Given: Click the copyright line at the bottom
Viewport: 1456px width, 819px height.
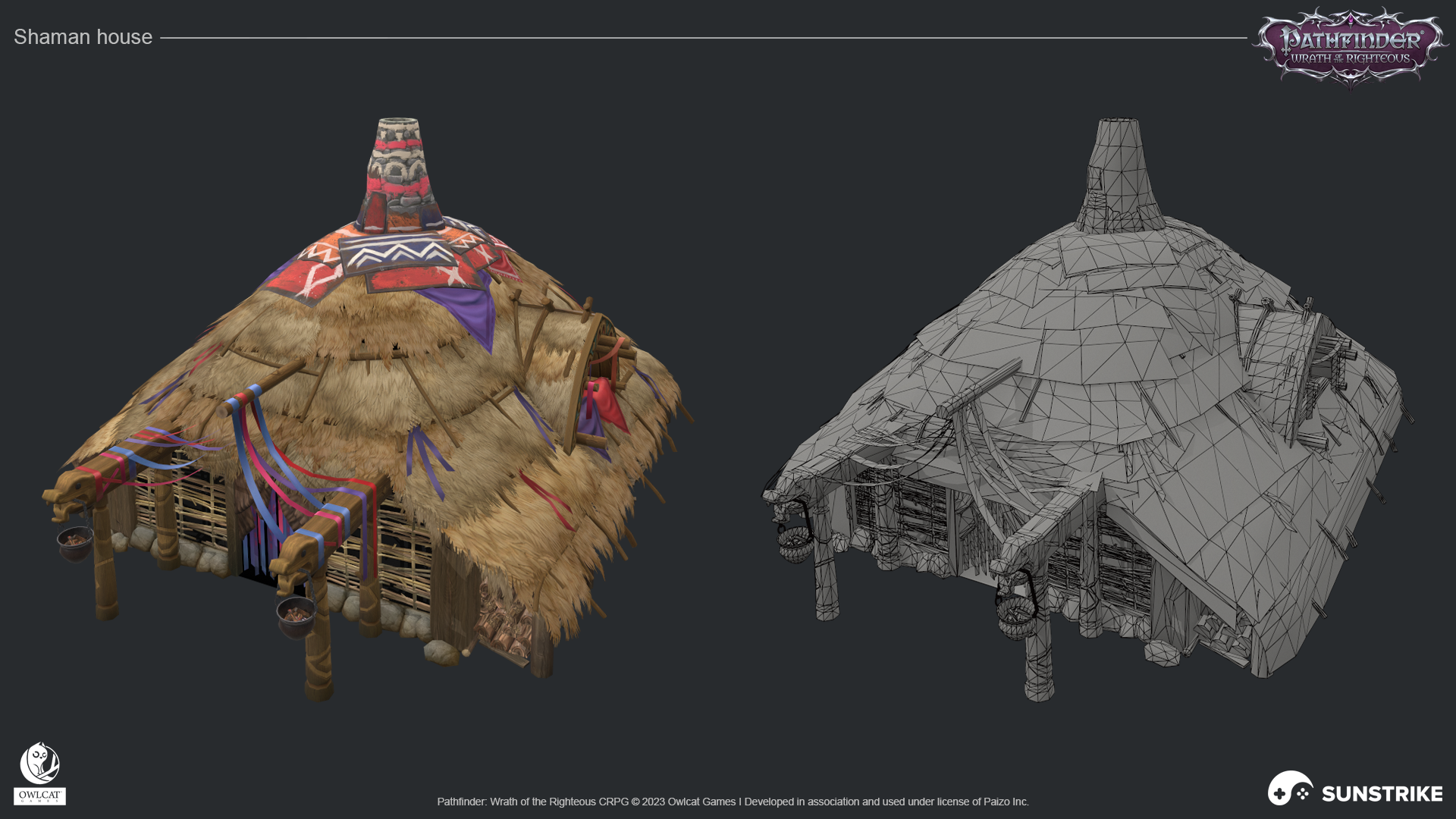Looking at the screenshot, I should (733, 802).
